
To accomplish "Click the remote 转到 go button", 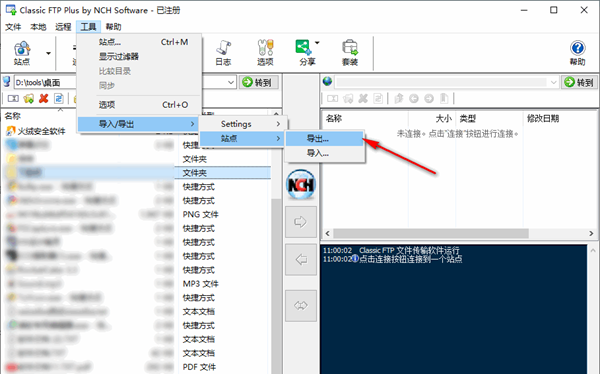I will (580, 82).
